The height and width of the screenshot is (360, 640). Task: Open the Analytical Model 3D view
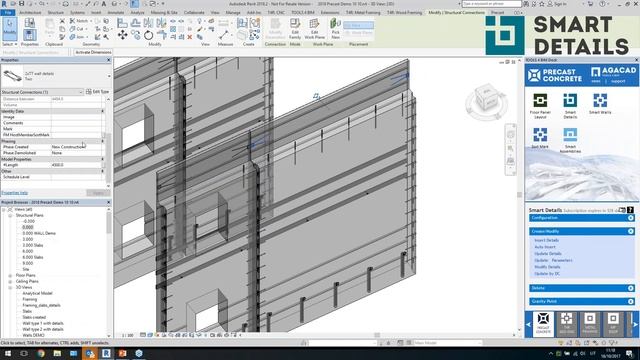coord(37,293)
